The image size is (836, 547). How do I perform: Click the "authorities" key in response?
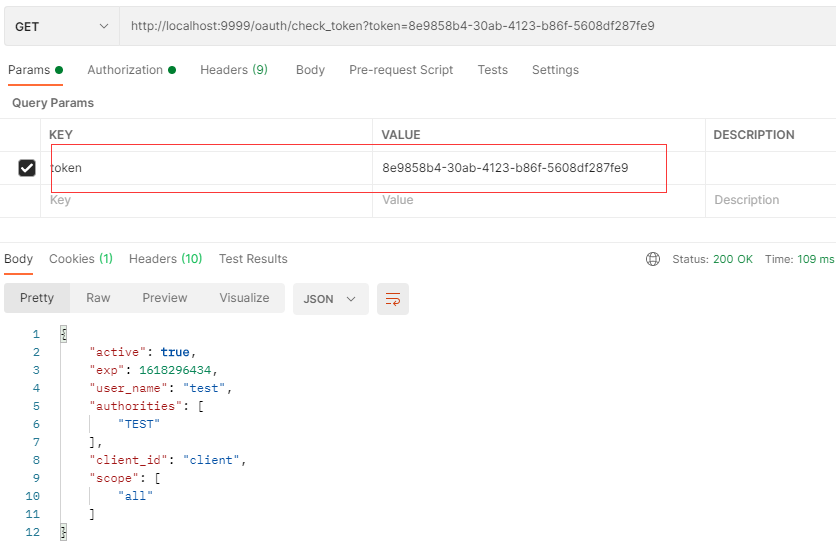135,406
